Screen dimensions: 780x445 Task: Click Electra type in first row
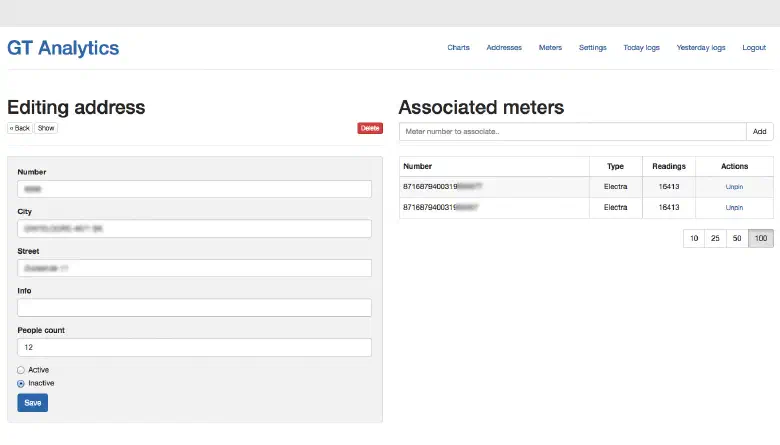(616, 187)
